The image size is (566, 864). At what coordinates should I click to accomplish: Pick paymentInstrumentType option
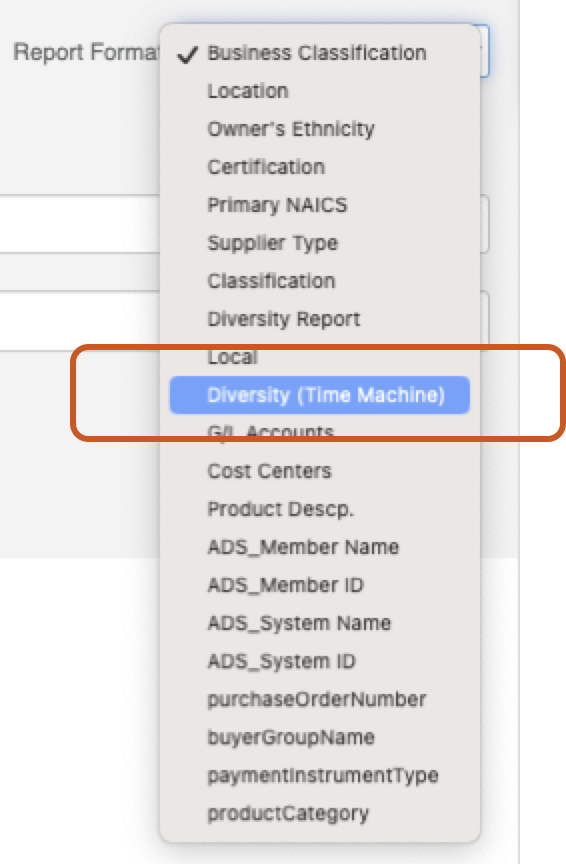pos(320,775)
